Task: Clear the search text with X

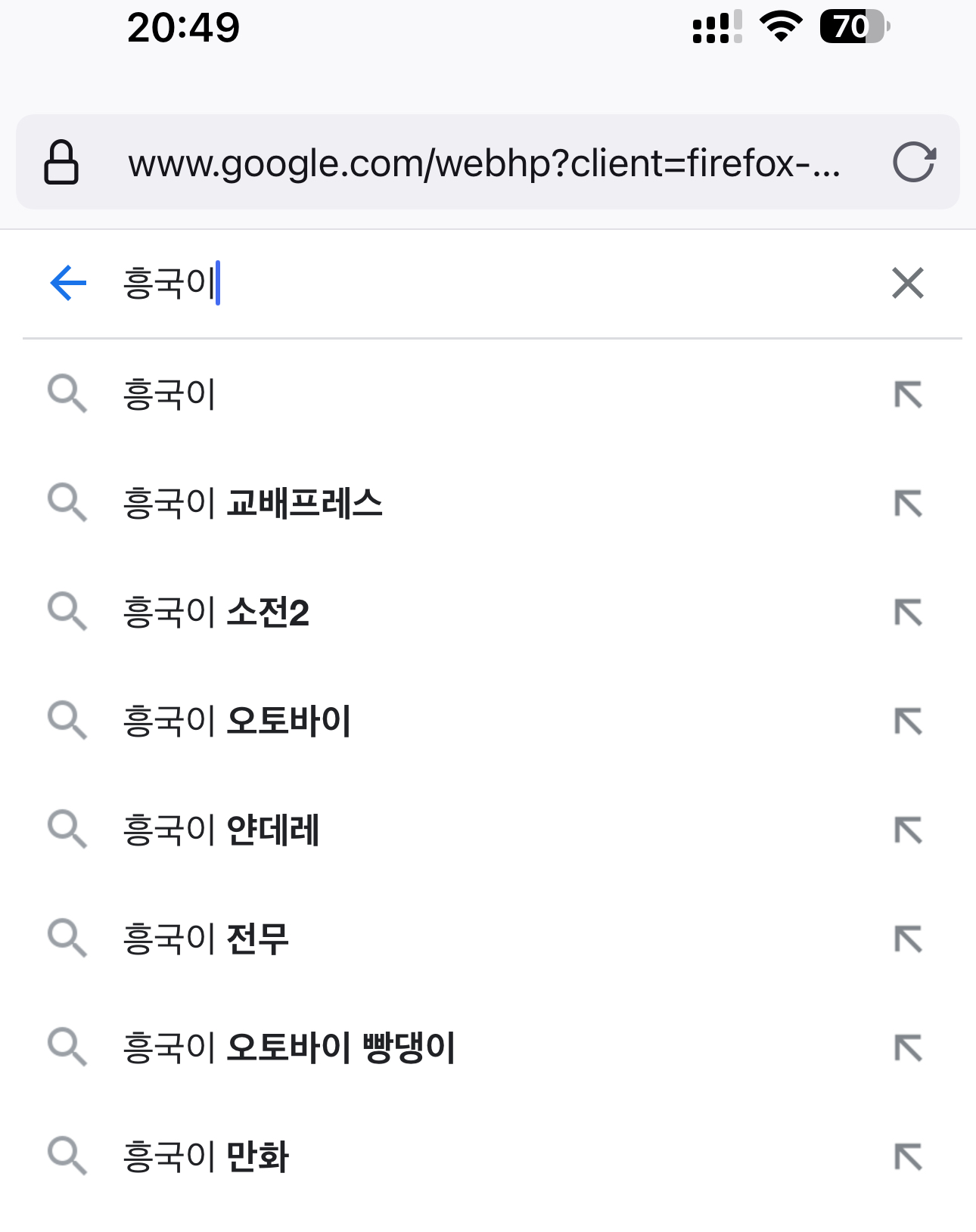Action: pos(907,283)
